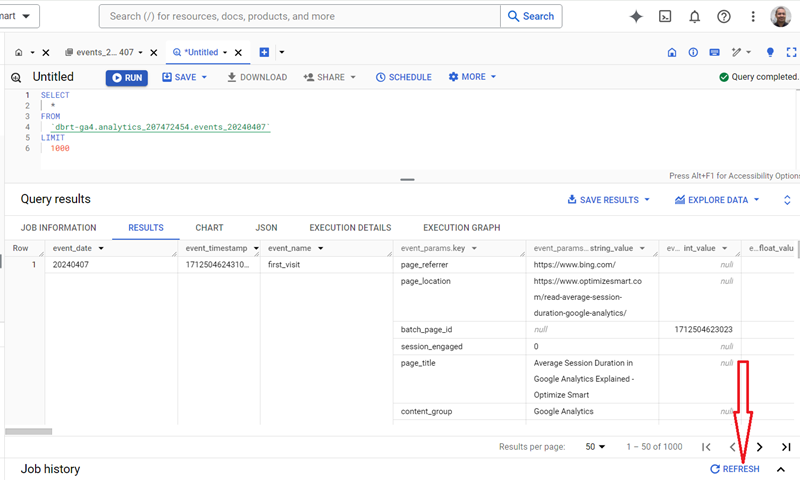800x480 pixels.
Task: Click the query magnifier icon beside Untitled
Action: (x=16, y=77)
